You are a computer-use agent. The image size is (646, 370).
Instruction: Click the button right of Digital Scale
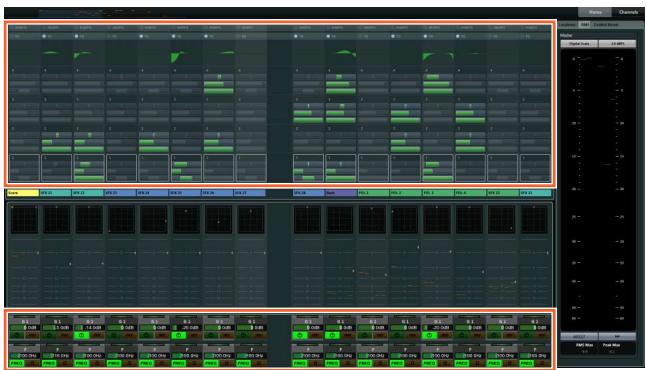point(617,44)
